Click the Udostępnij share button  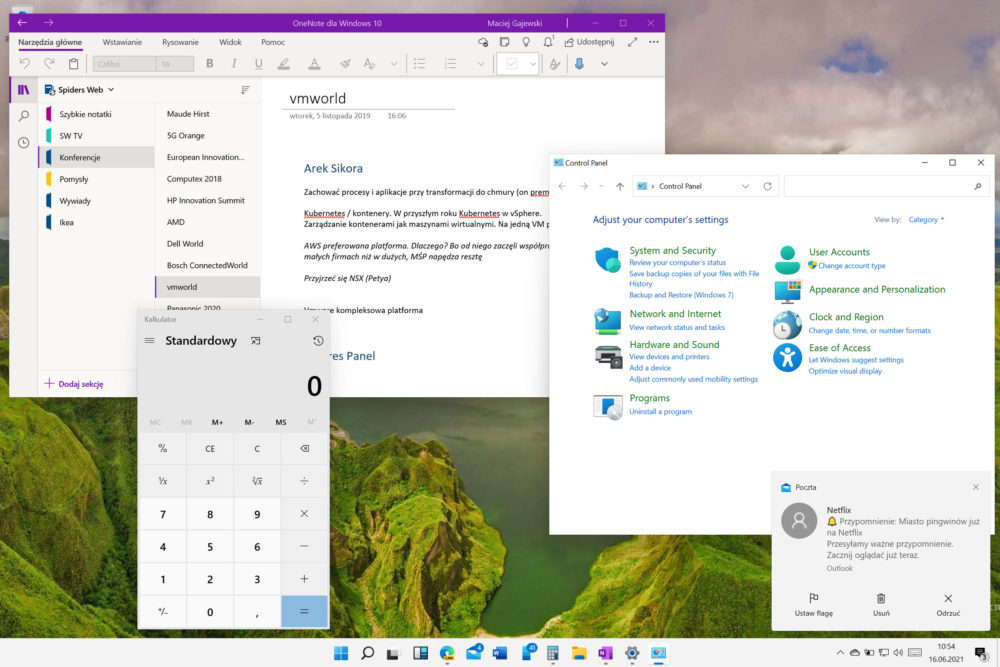pos(589,42)
